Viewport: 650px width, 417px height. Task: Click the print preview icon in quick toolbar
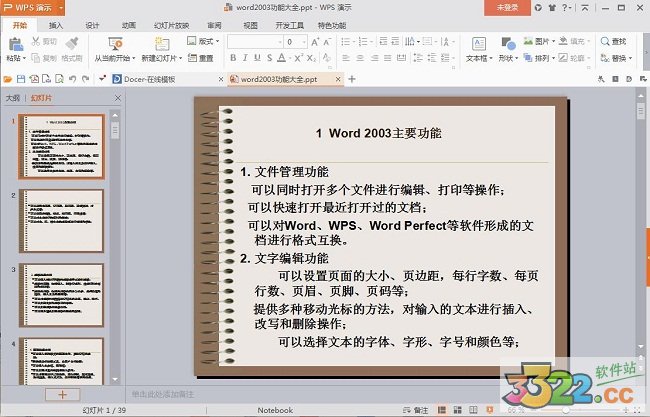tap(59, 79)
